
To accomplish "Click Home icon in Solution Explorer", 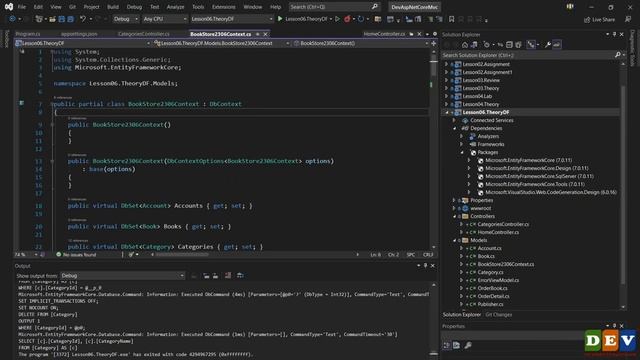I will point(464,44).
